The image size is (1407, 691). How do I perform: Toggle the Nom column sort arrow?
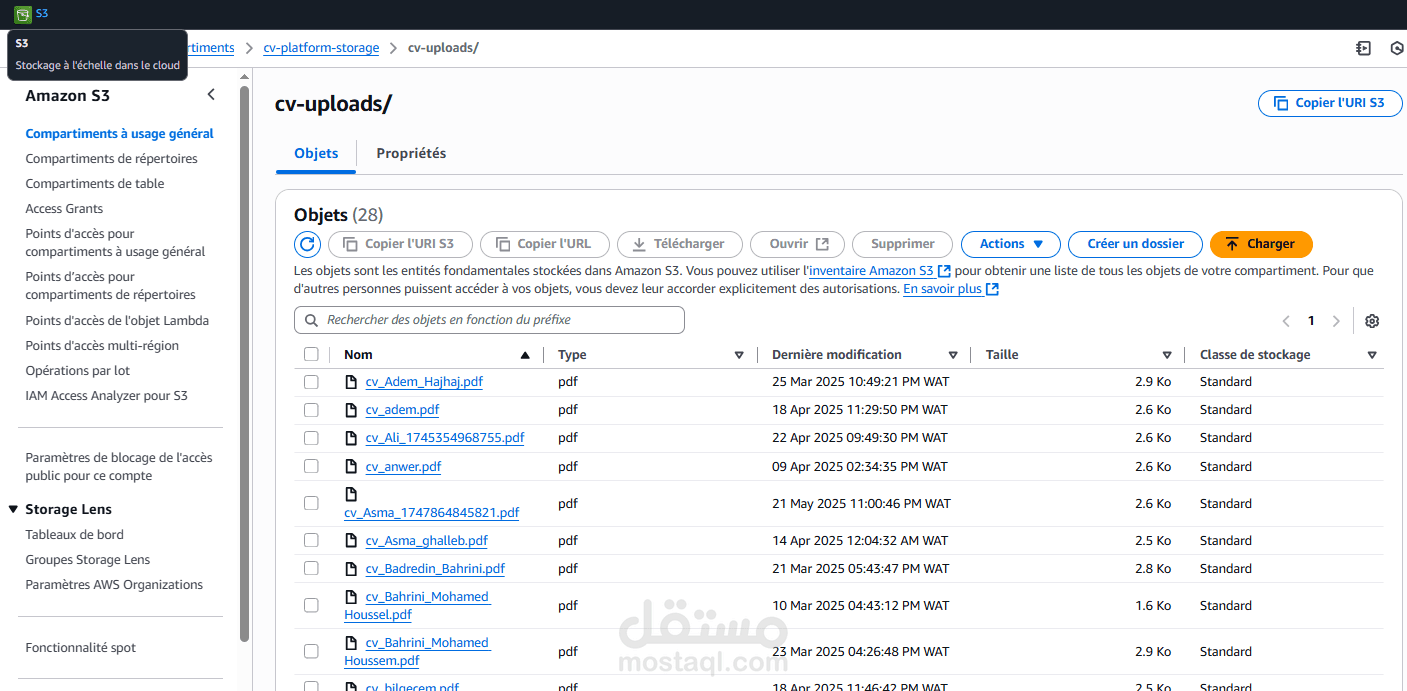525,355
